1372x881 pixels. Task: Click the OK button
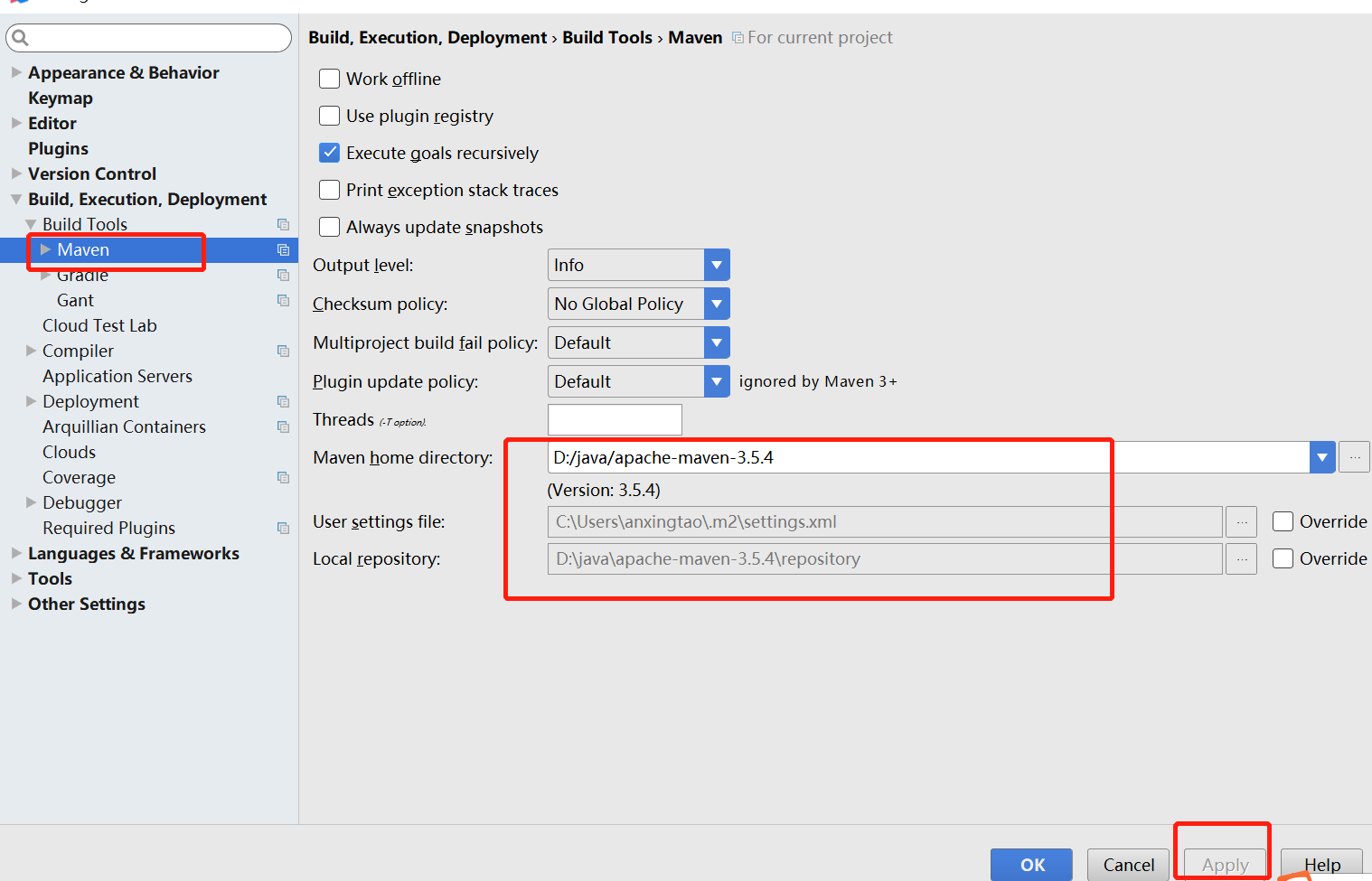(1031, 865)
